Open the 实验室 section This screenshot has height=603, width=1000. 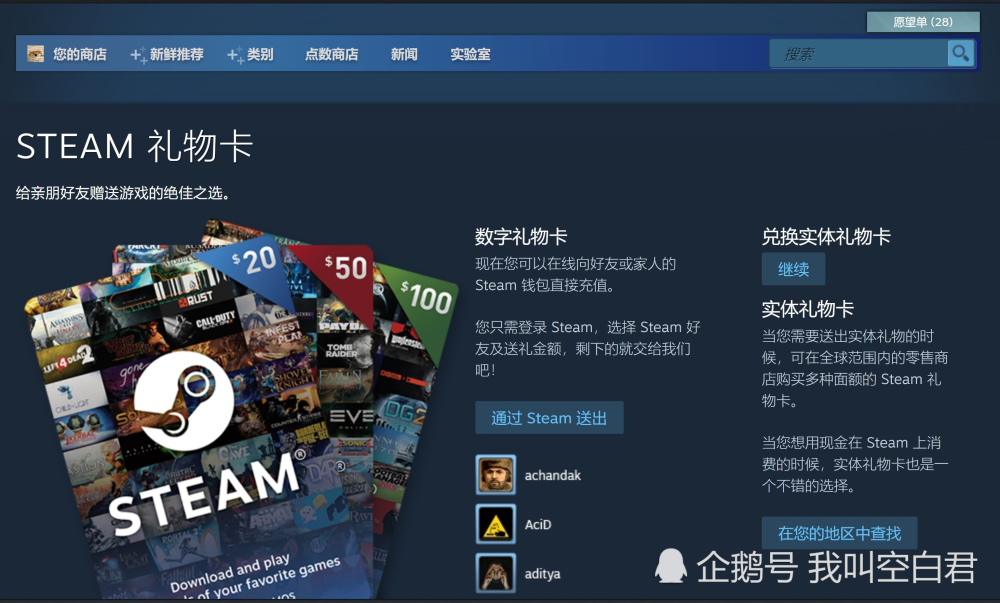click(470, 54)
